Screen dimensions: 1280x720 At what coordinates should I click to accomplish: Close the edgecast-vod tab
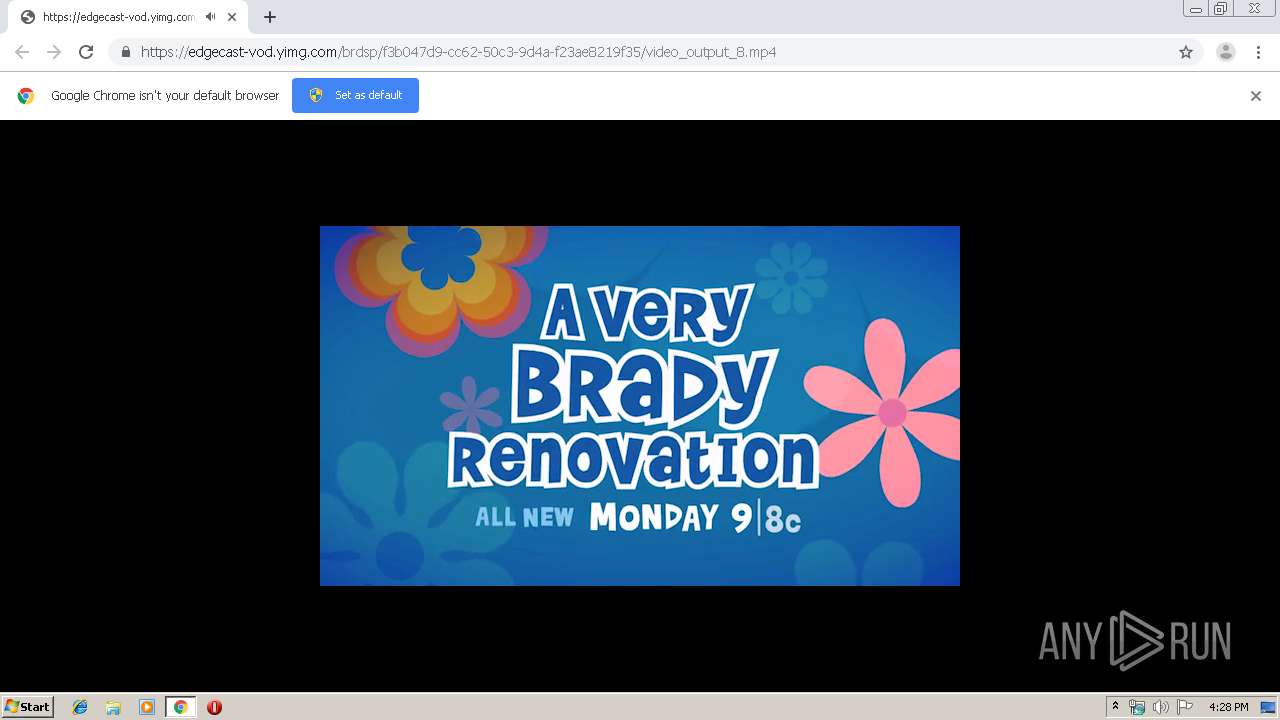pyautogui.click(x=232, y=17)
